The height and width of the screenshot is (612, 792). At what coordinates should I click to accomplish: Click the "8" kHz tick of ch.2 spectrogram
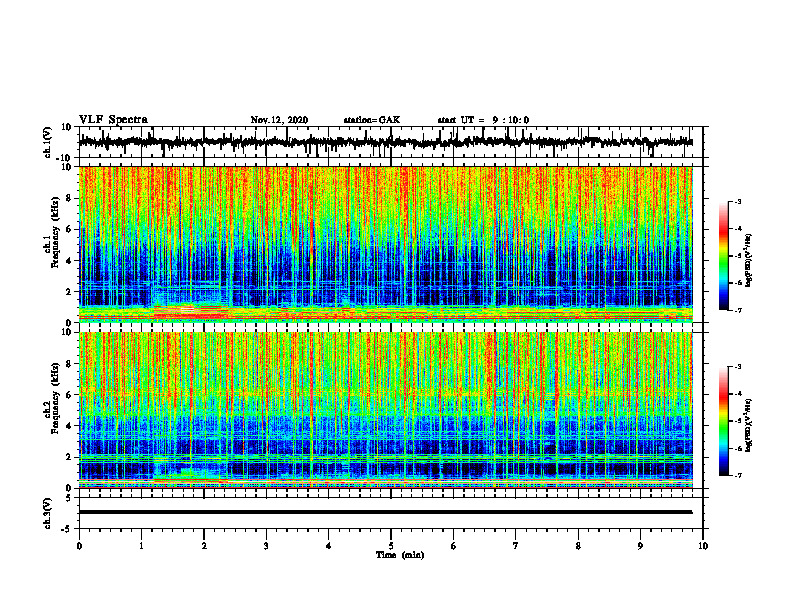click(69, 364)
